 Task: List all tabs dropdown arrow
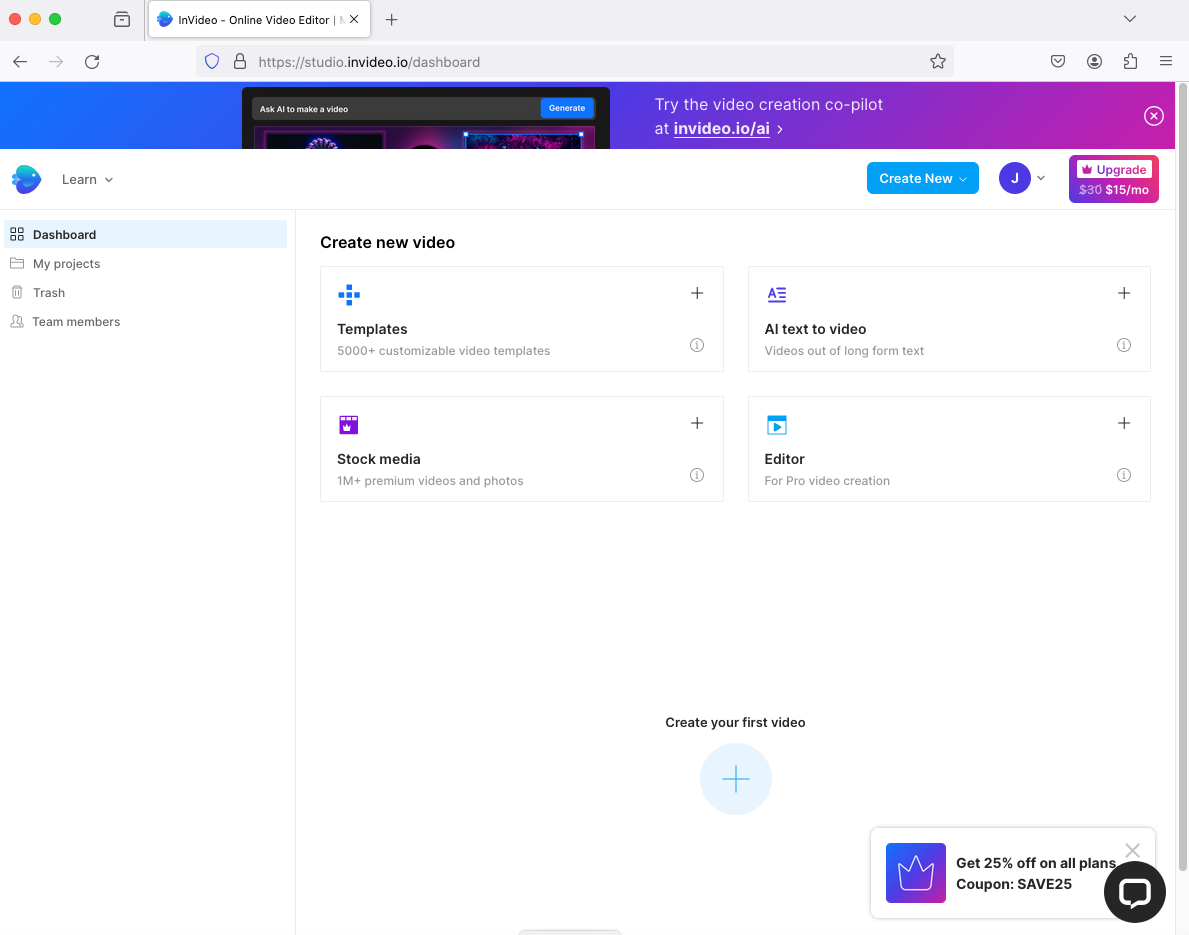1129,19
